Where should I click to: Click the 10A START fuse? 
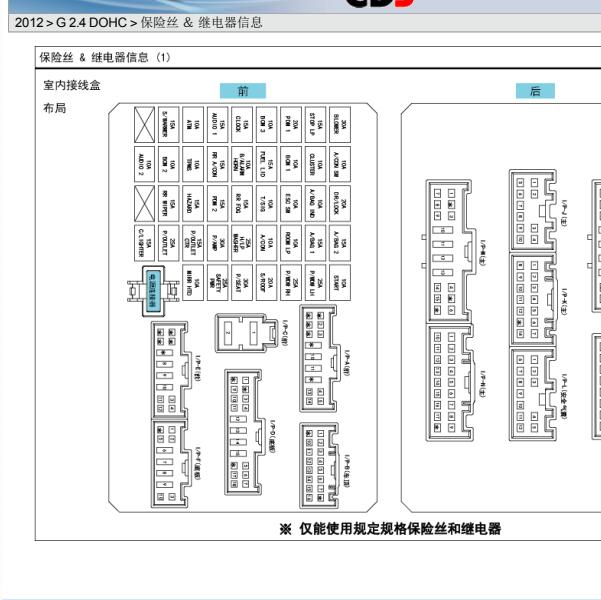pyautogui.click(x=340, y=283)
